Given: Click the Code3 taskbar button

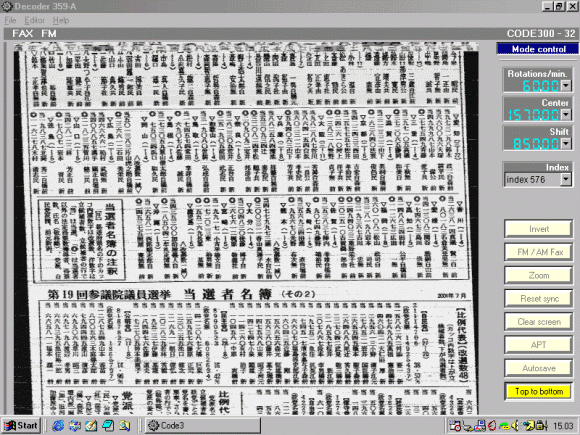Looking at the screenshot, I should click(x=203, y=425).
